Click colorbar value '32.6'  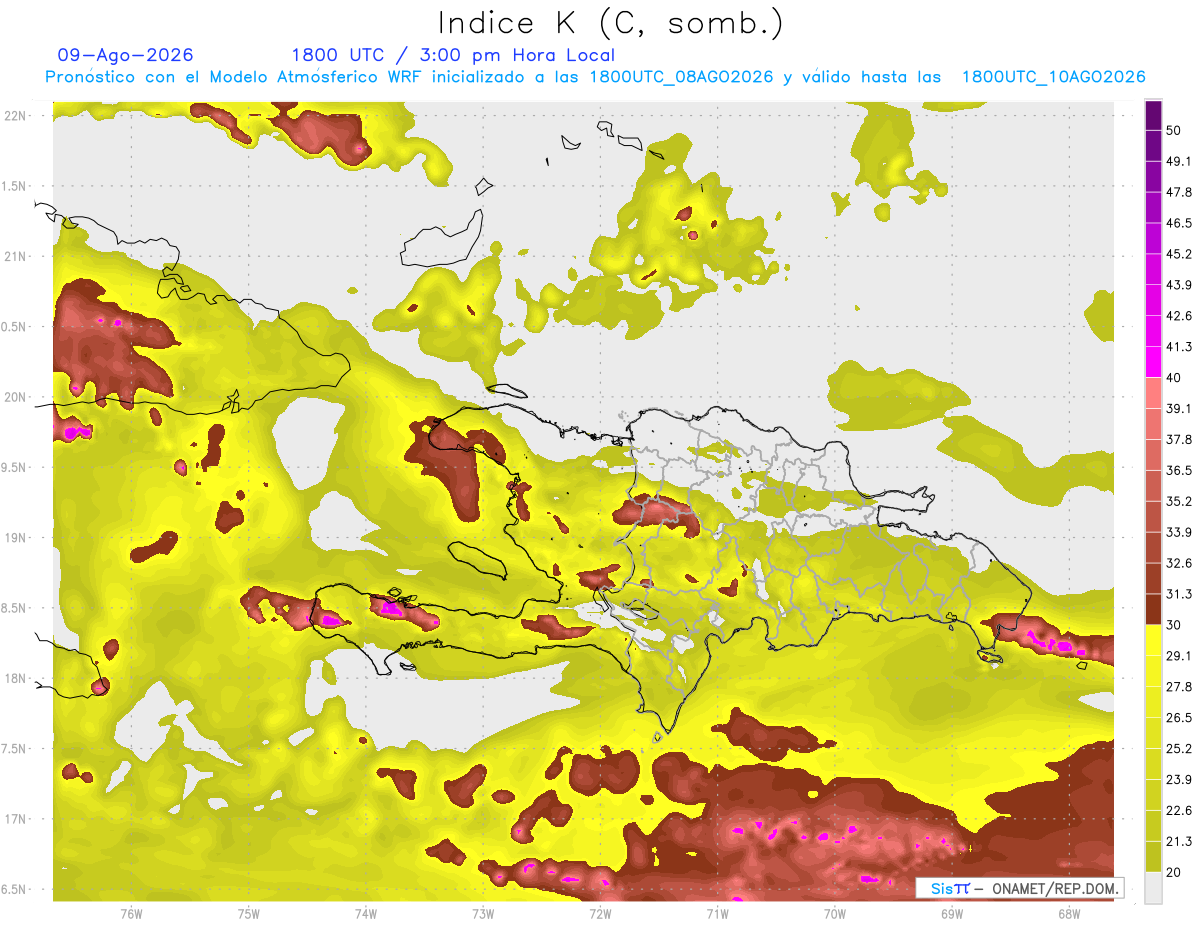[x=1179, y=563]
